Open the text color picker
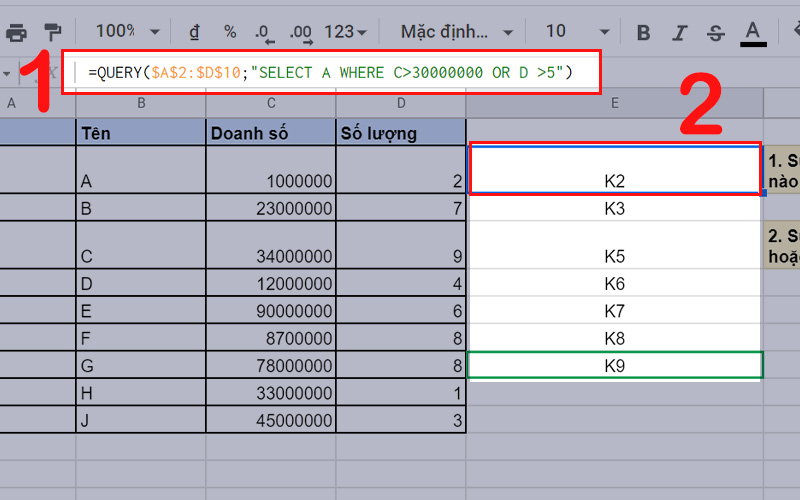 tap(753, 32)
